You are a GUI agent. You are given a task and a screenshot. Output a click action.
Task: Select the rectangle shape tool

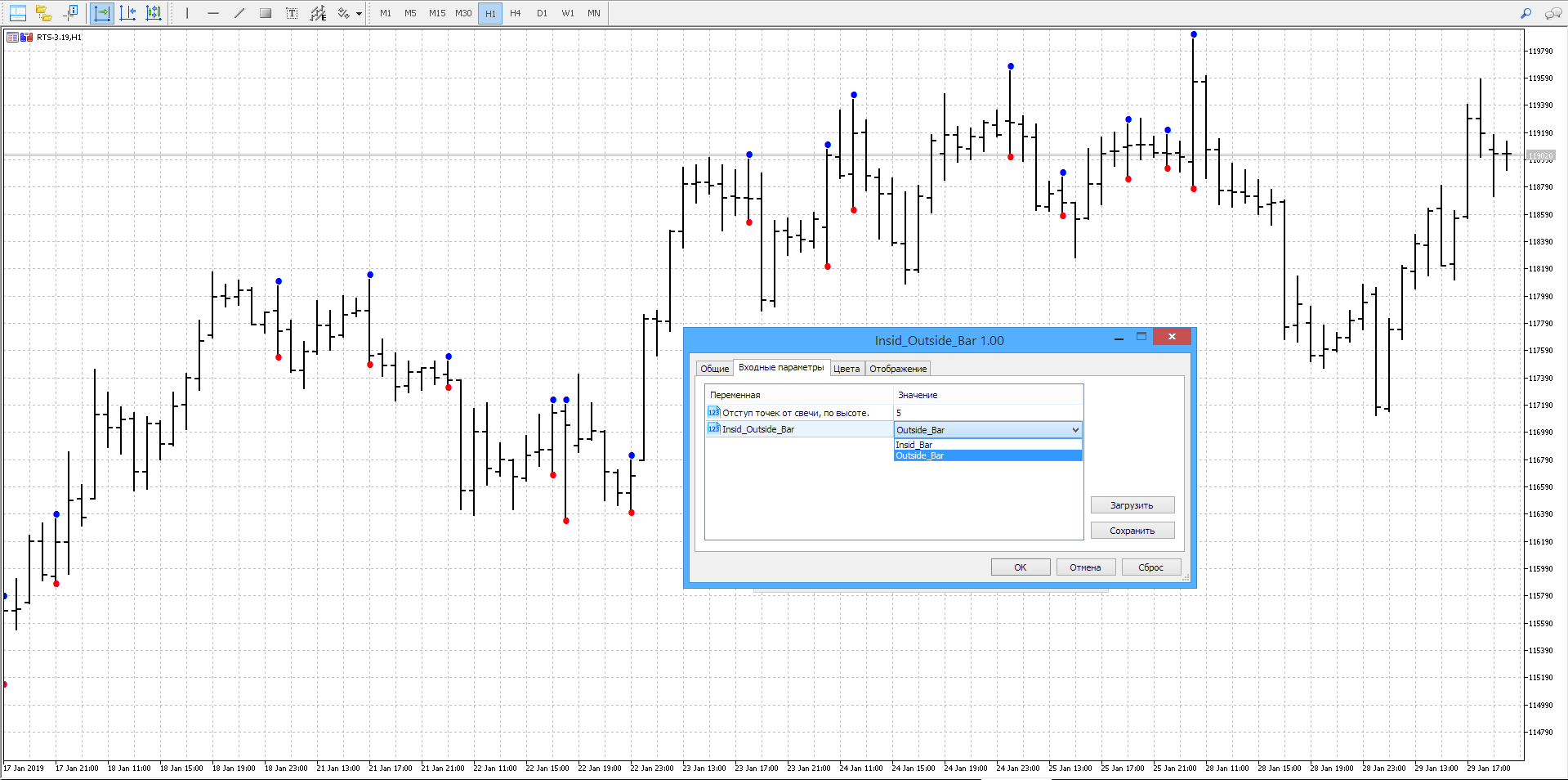pyautogui.click(x=266, y=13)
